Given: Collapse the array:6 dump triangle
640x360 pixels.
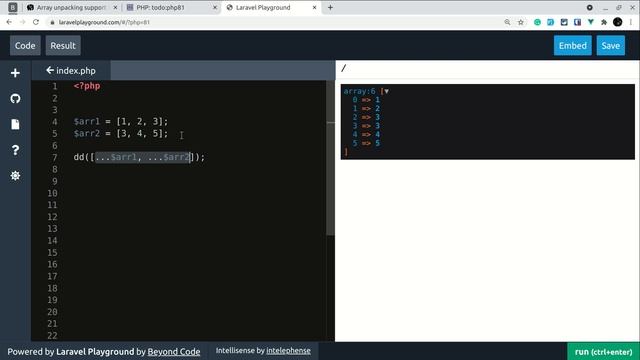Looking at the screenshot, I should pos(386,91).
